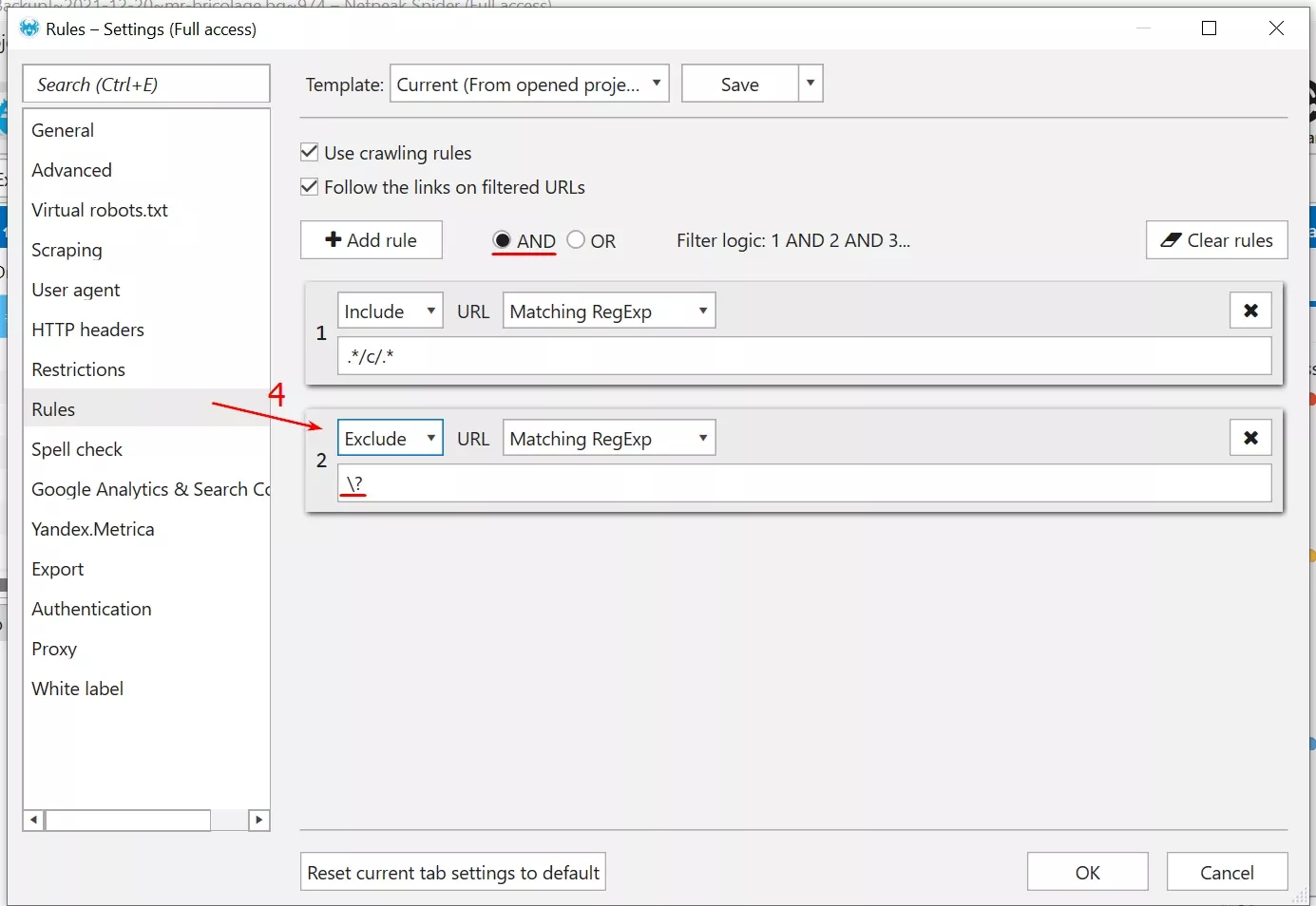The image size is (1316, 906).
Task: Click the Clear rules eraser button
Action: click(1217, 240)
